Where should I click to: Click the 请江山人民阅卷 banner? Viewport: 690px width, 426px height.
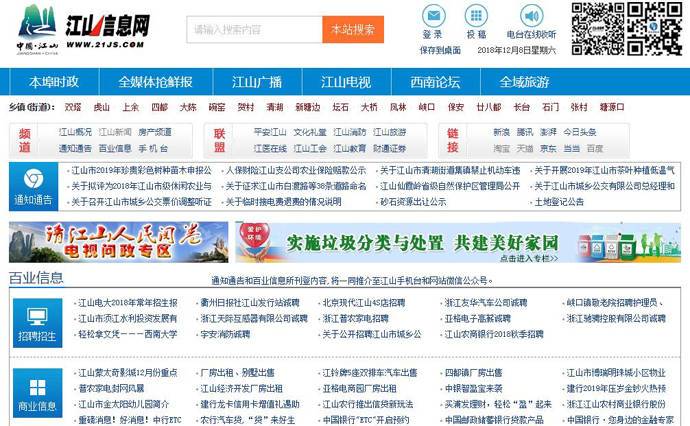[x=103, y=242]
